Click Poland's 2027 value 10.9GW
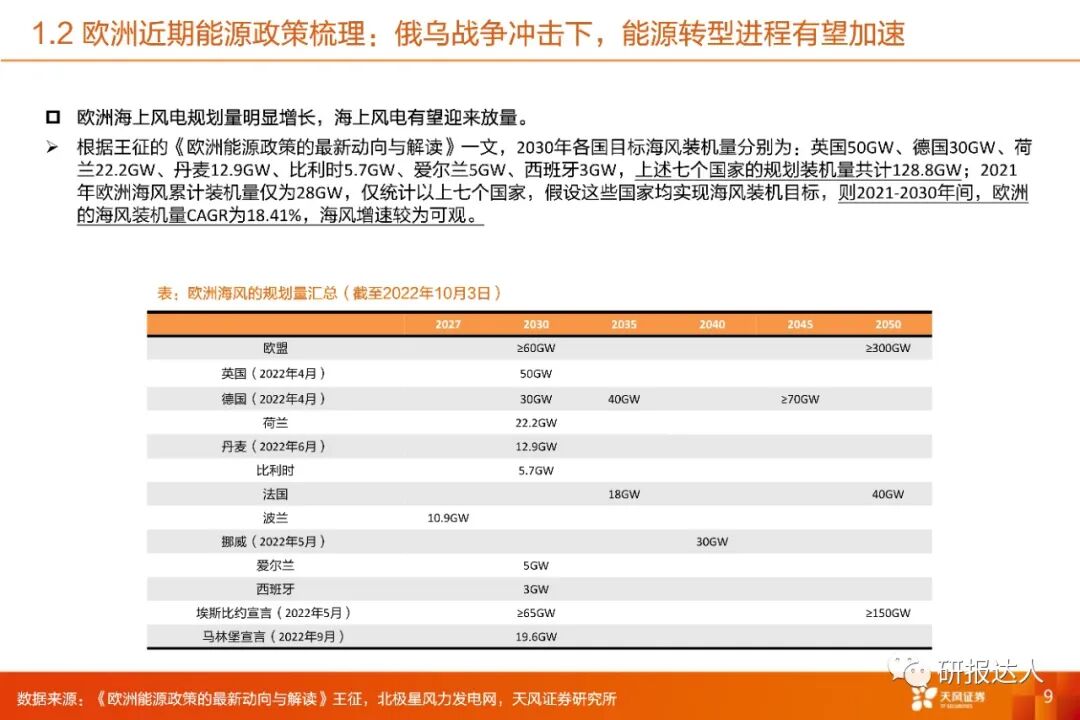The width and height of the screenshot is (1080, 720). click(x=448, y=517)
